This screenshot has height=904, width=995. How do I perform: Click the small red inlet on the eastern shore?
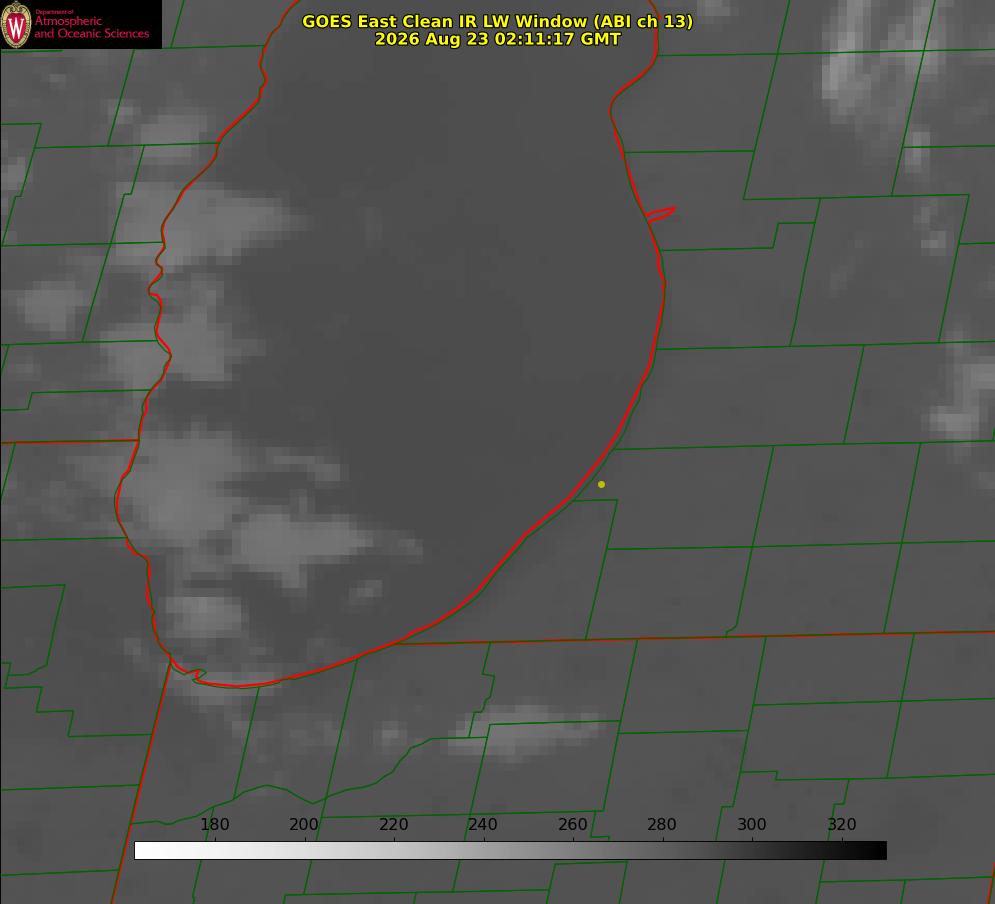point(660,214)
